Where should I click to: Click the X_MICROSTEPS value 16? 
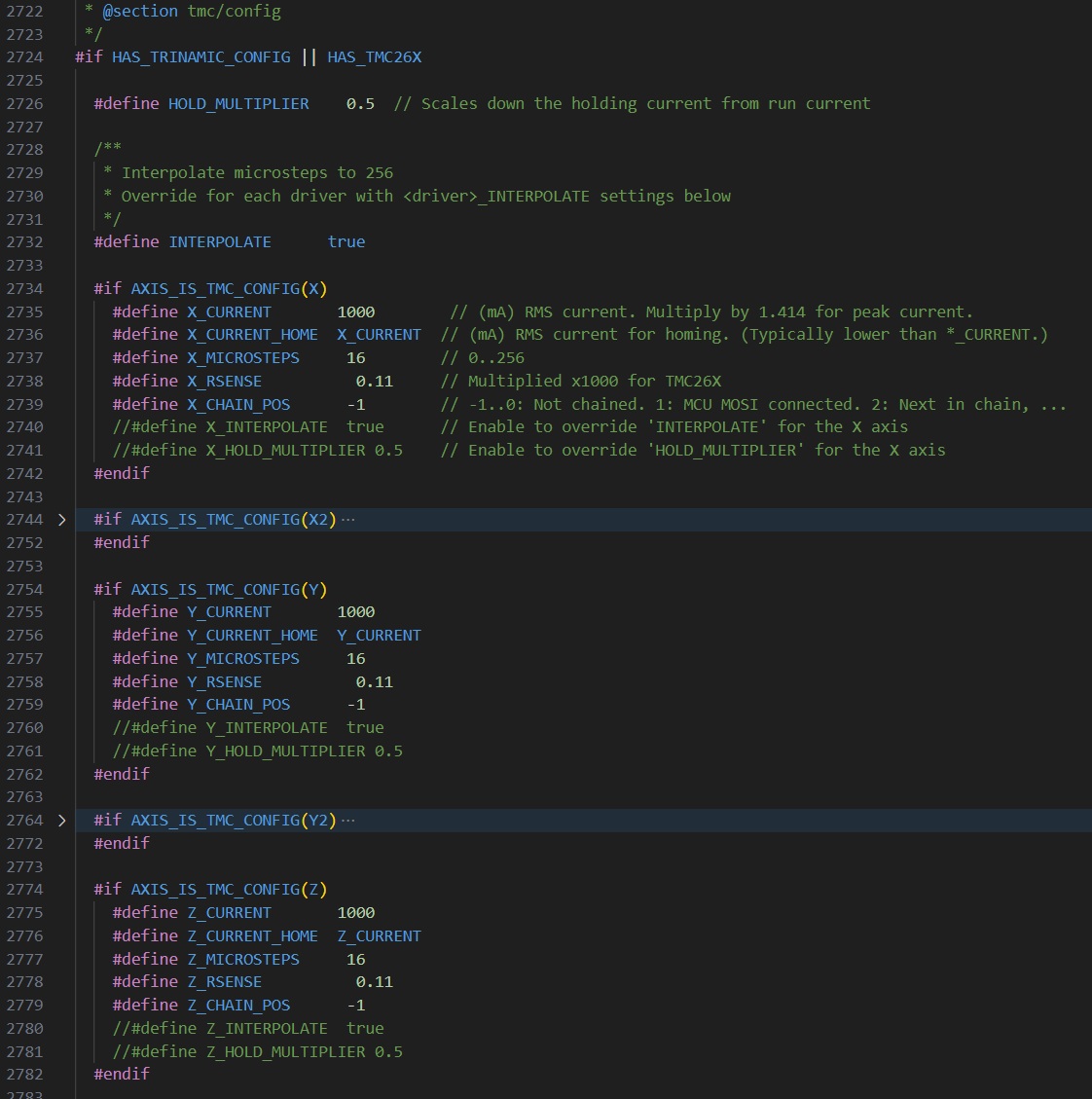coord(356,358)
